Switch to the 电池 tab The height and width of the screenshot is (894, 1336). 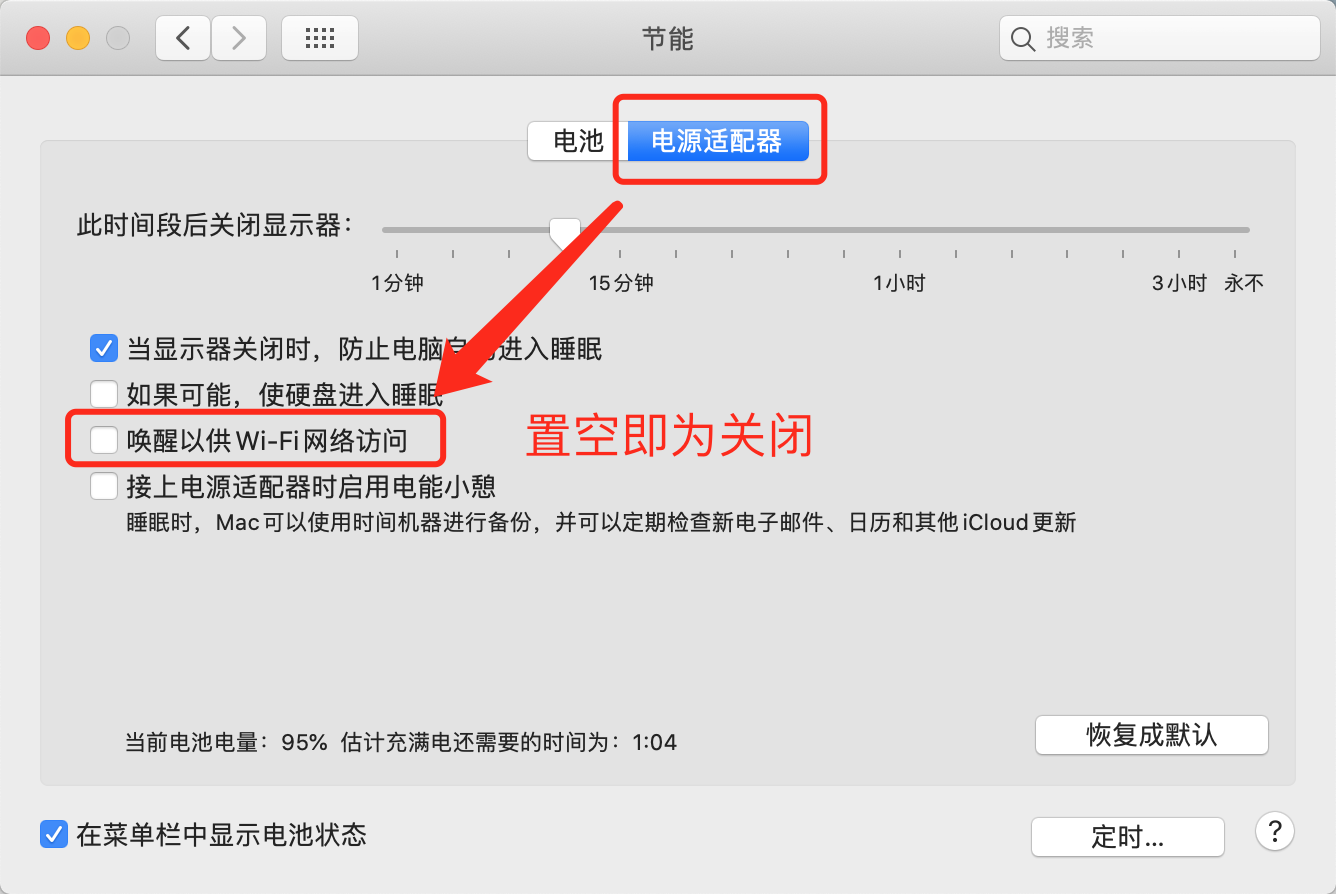click(x=578, y=141)
